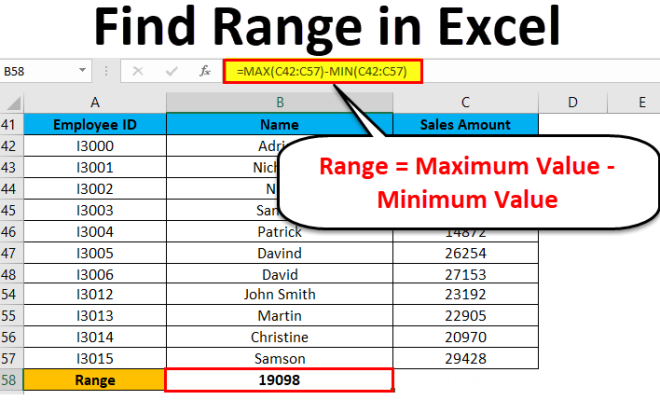Confirm entry with the checkmark icon
Image resolution: width=660 pixels, height=400 pixels.
pos(171,71)
